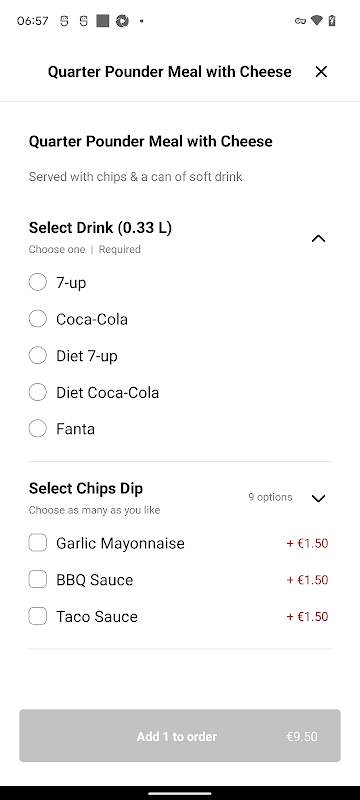Viewport: 360px width, 800px height.
Task: Choose Coca-Cola radio button
Action: (x=37, y=319)
